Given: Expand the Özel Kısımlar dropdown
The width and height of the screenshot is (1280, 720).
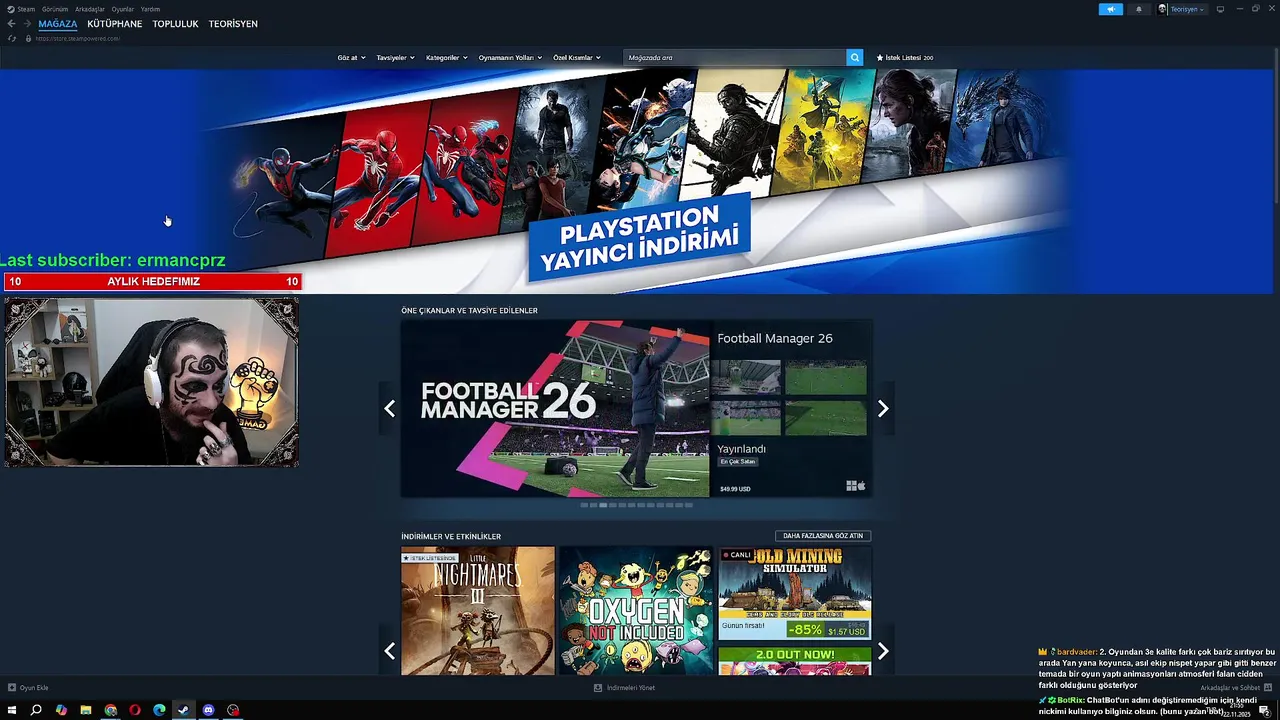Looking at the screenshot, I should pos(577,58).
